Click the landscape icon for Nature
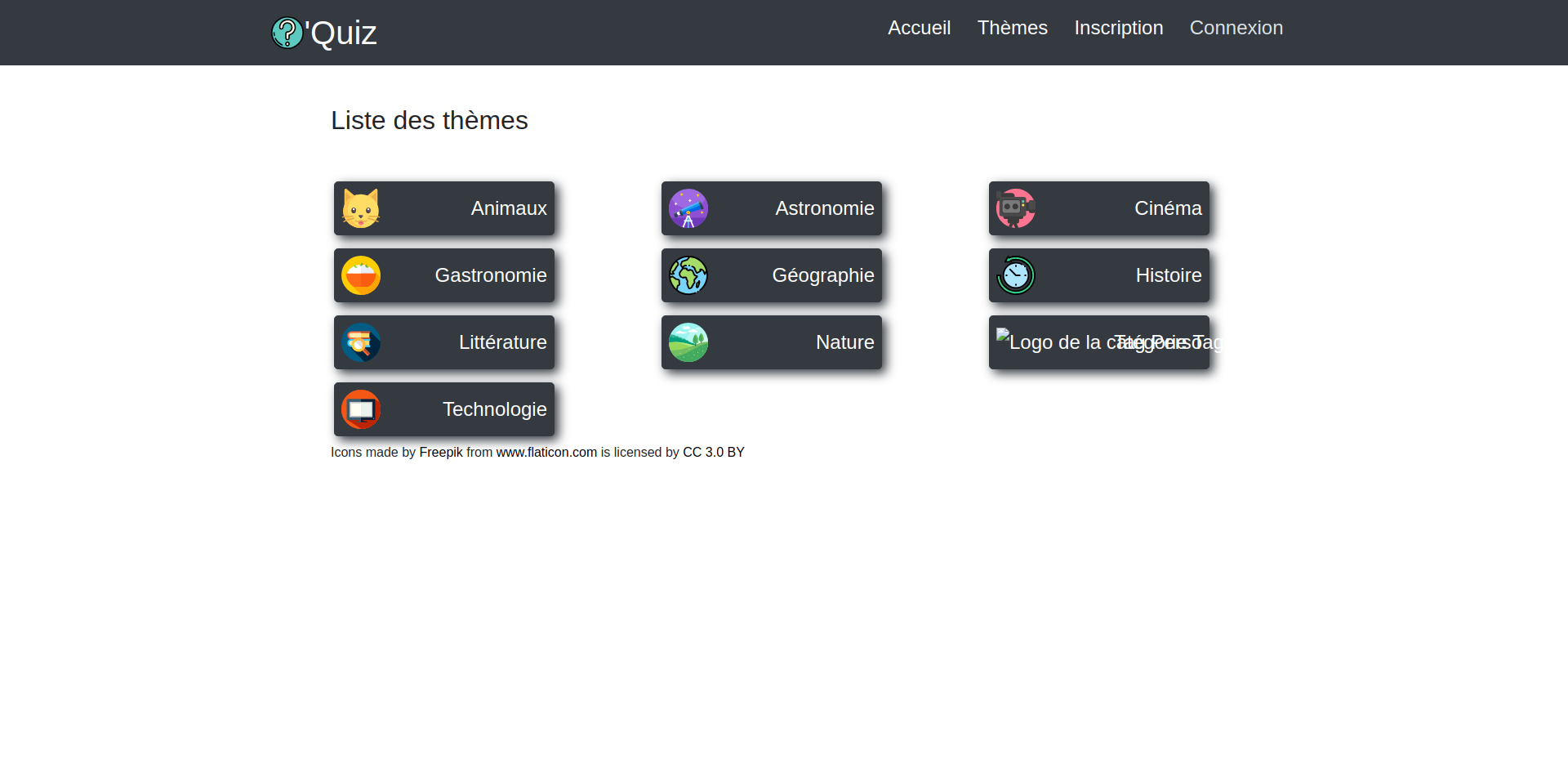This screenshot has width=1568, height=777. [x=688, y=342]
